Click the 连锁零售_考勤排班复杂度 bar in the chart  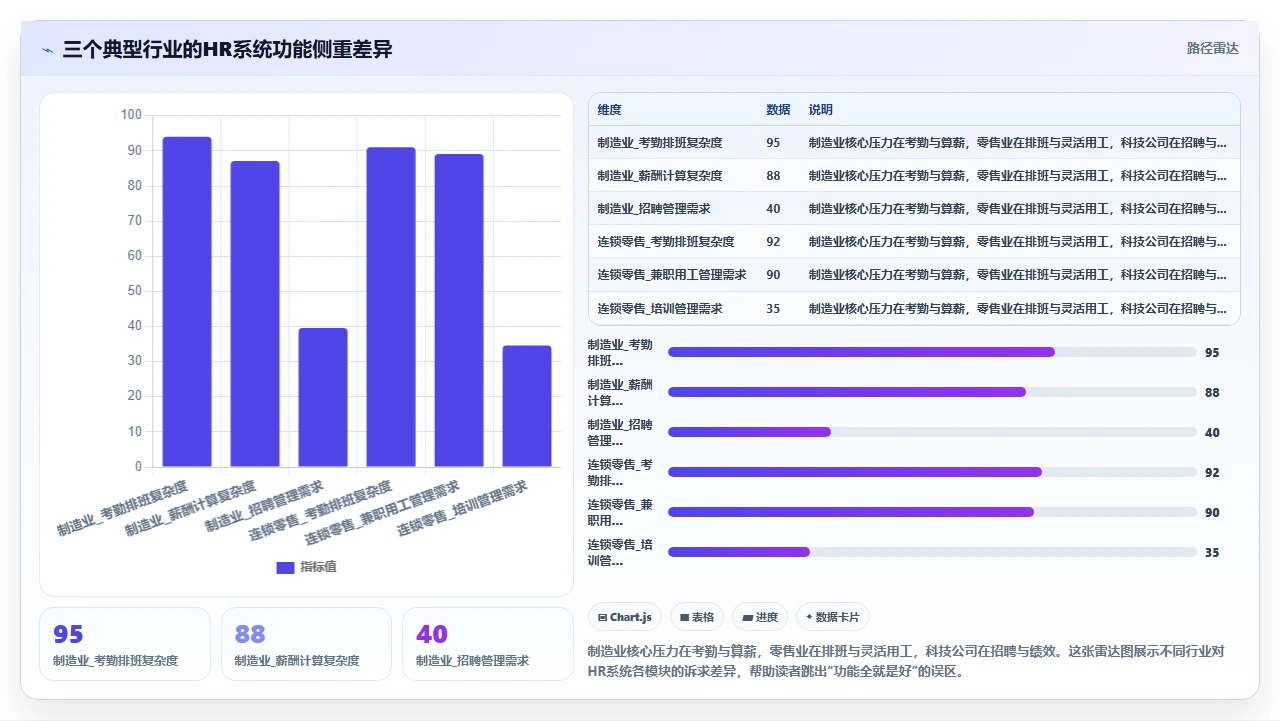coord(391,307)
